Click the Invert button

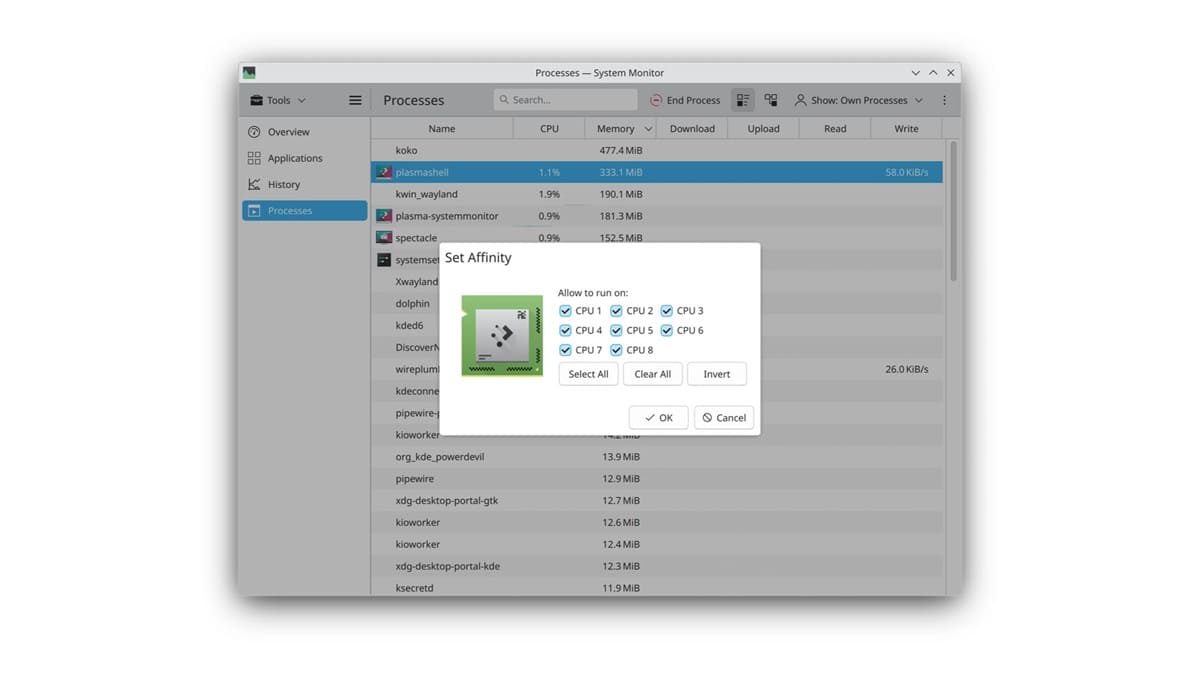717,374
